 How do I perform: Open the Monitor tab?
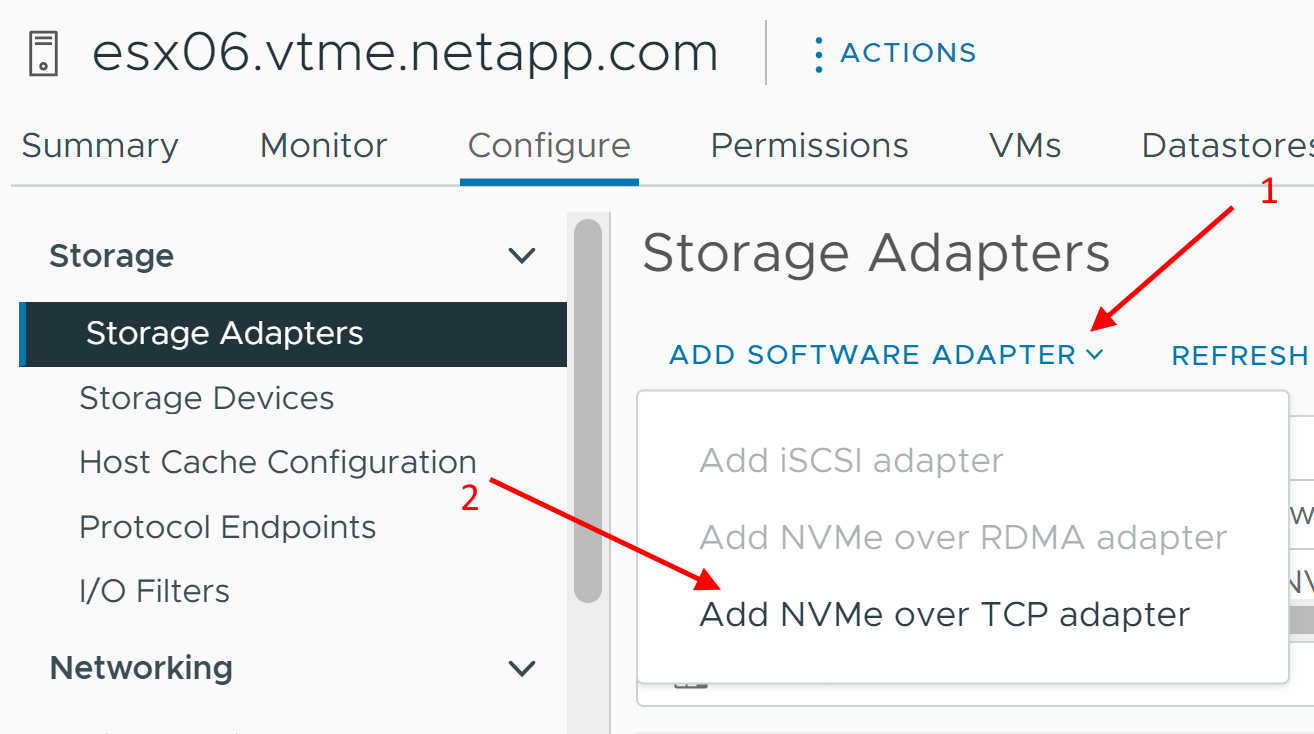pyautogui.click(x=323, y=146)
